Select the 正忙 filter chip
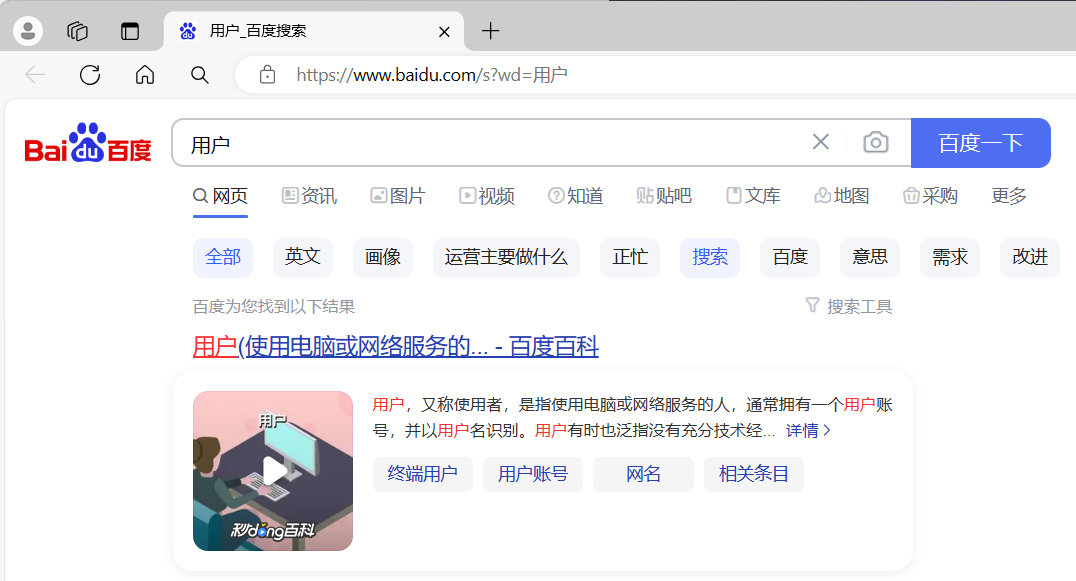This screenshot has height=581, width=1076. [x=630, y=257]
